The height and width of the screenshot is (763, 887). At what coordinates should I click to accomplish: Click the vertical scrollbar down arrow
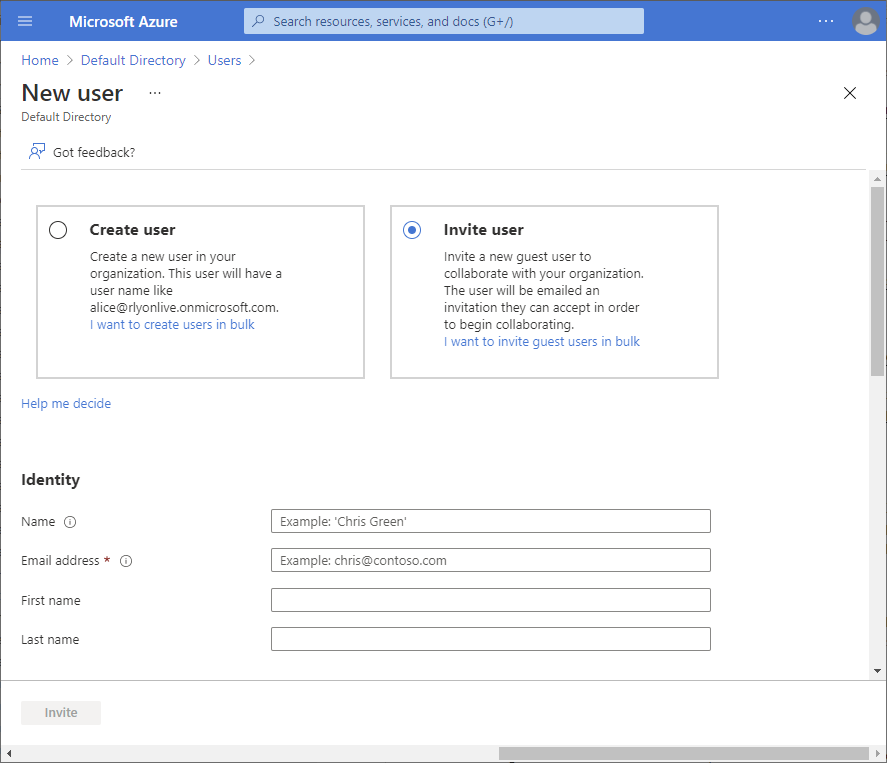pos(877,671)
